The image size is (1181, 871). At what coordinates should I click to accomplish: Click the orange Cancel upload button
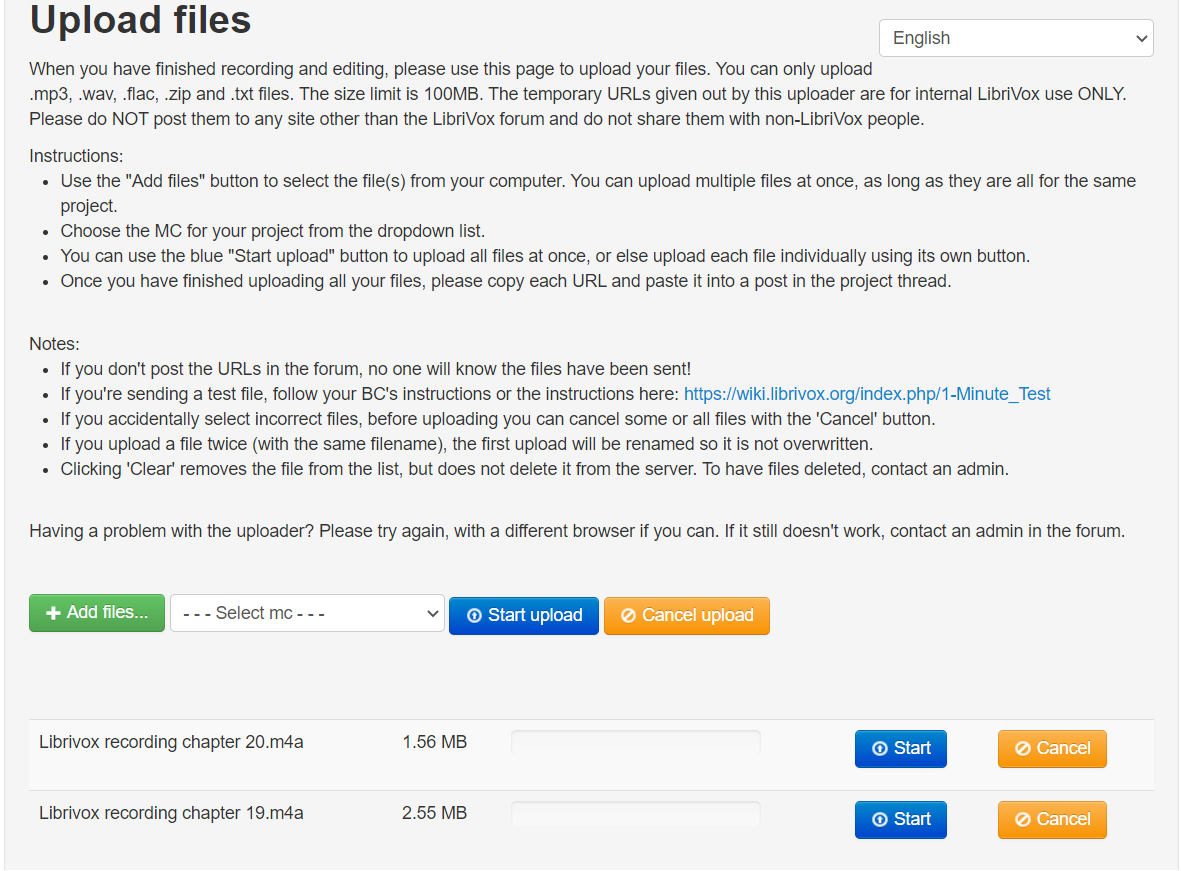pyautogui.click(x=686, y=616)
